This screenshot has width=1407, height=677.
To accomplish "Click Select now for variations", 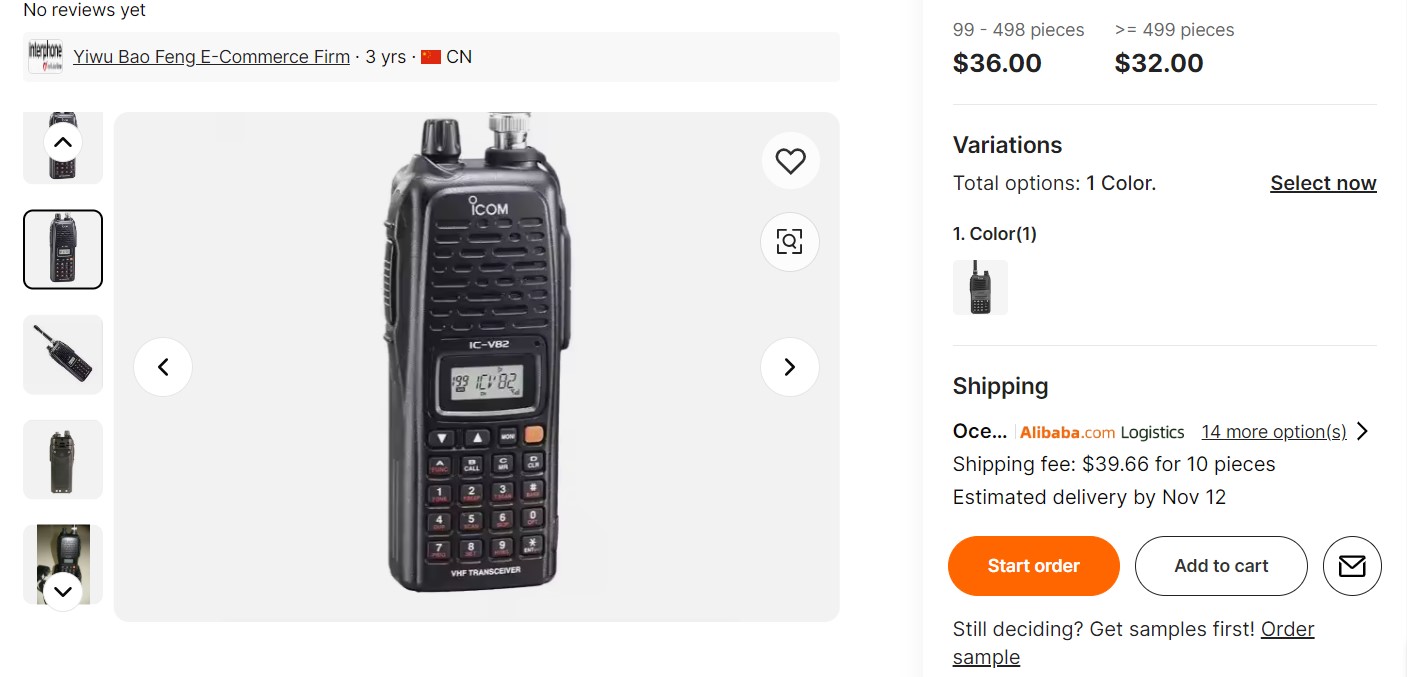I will pos(1322,183).
